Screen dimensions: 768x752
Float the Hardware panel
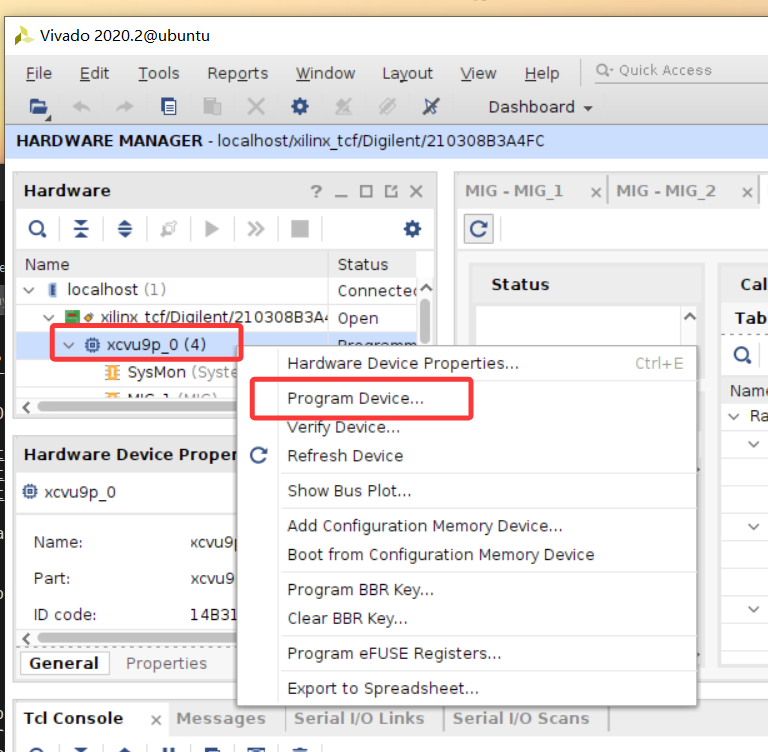tap(391, 191)
